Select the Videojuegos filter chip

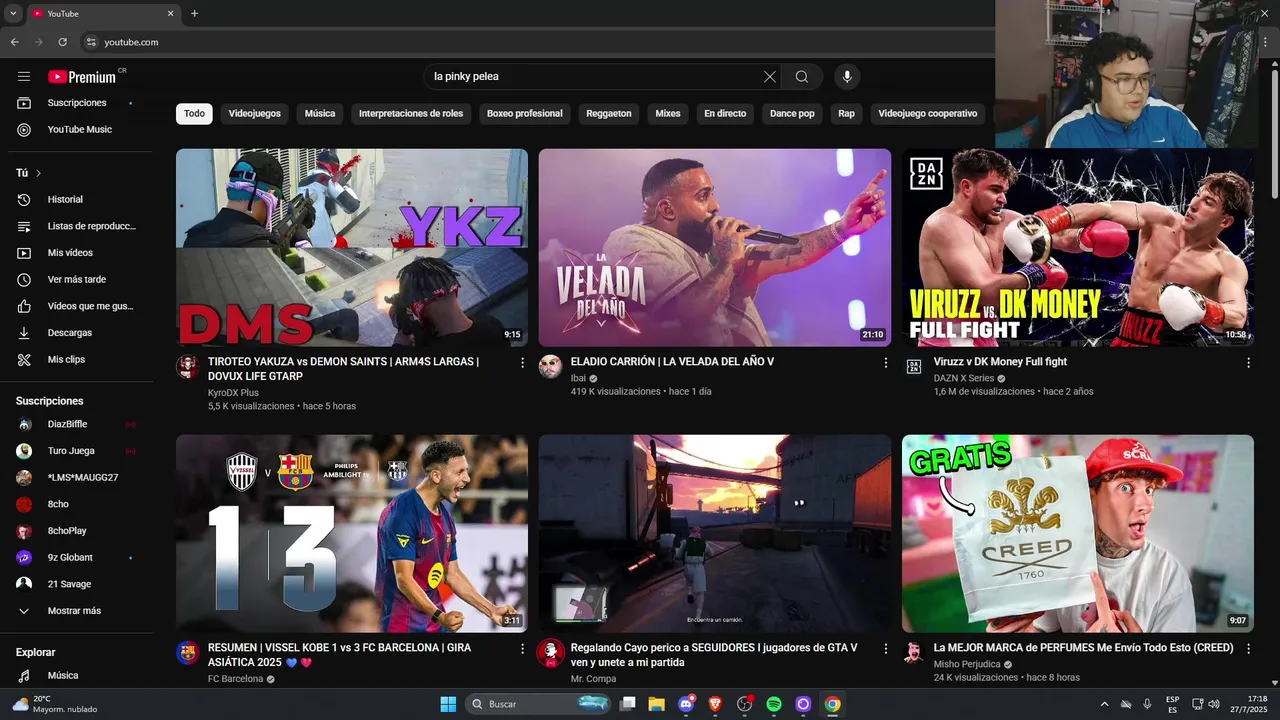click(x=255, y=114)
